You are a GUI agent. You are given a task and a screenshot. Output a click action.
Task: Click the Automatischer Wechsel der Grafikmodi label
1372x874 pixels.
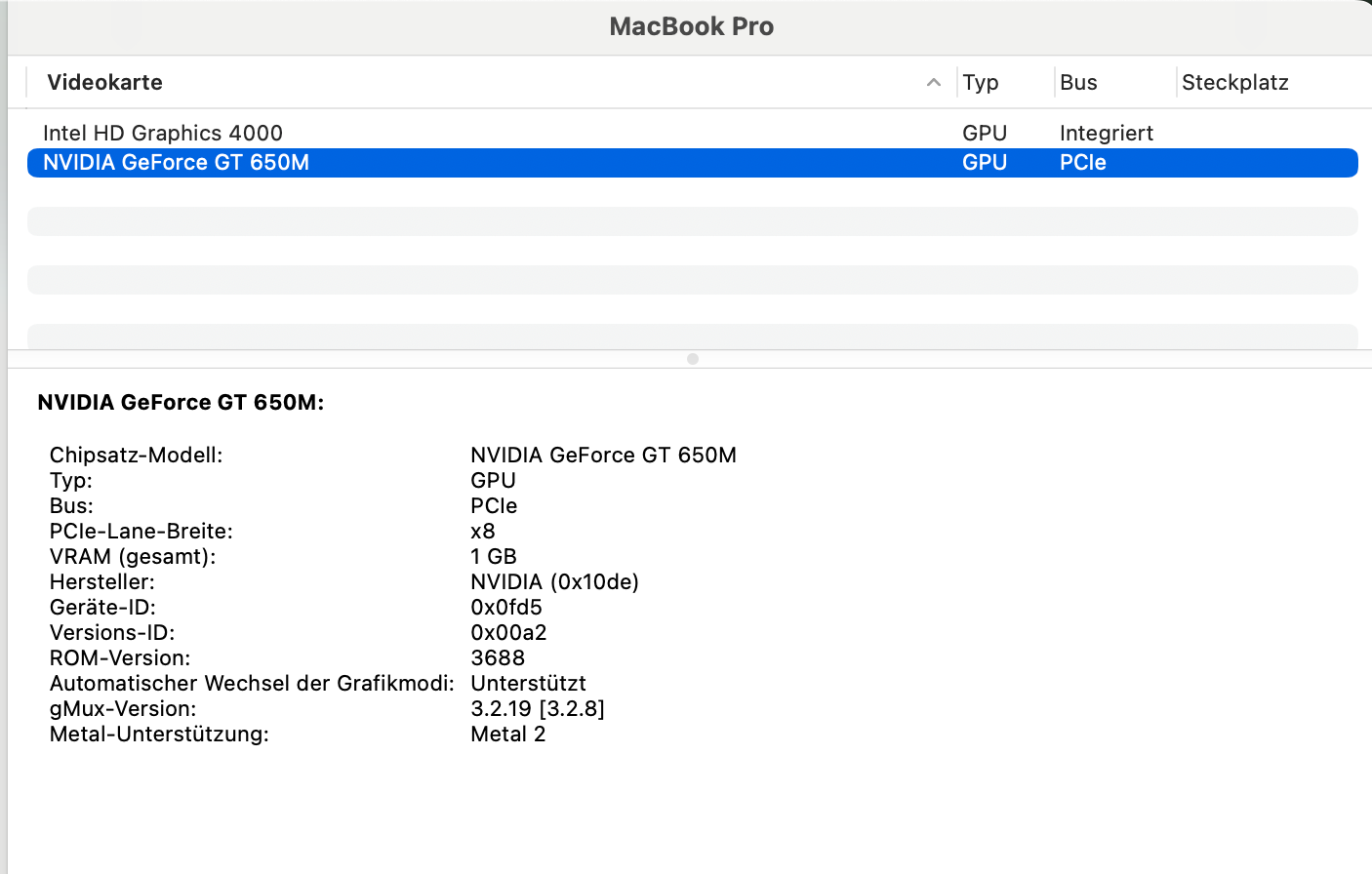coord(252,683)
